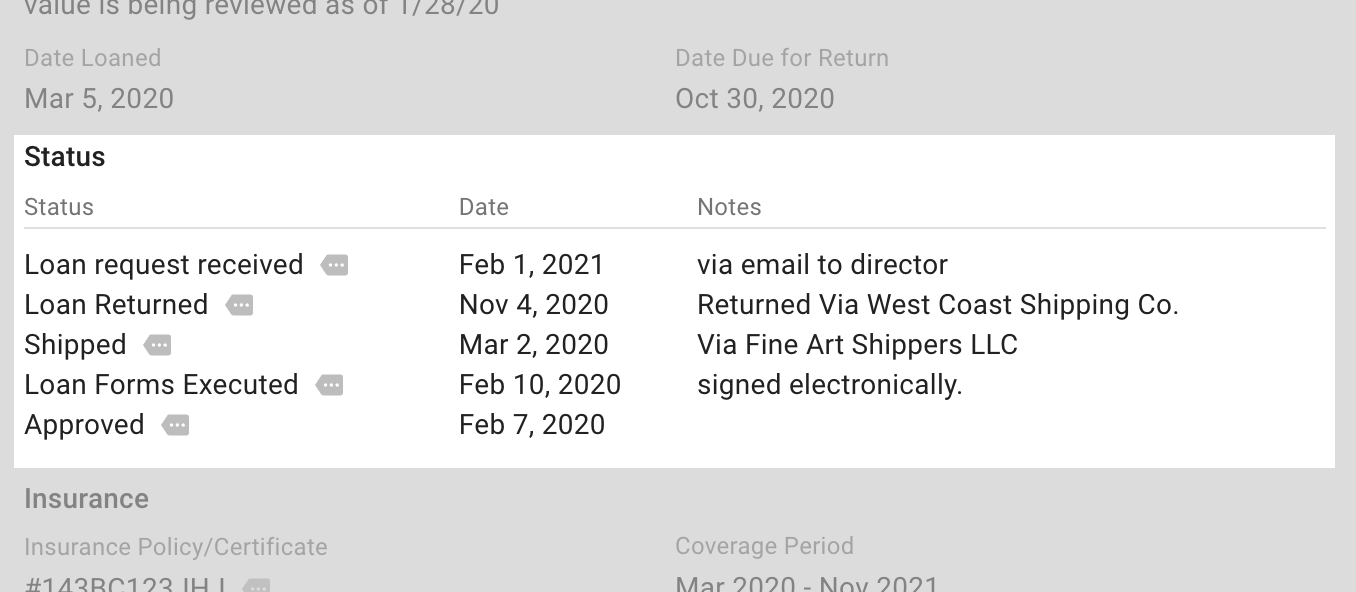Select the Loan Returned status entry

click(x=116, y=305)
